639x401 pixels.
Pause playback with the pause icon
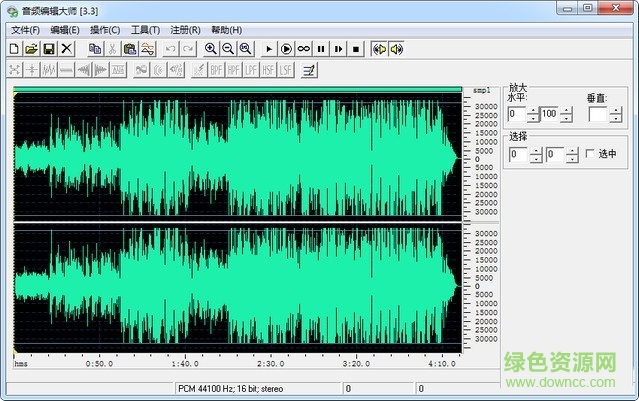[x=321, y=48]
